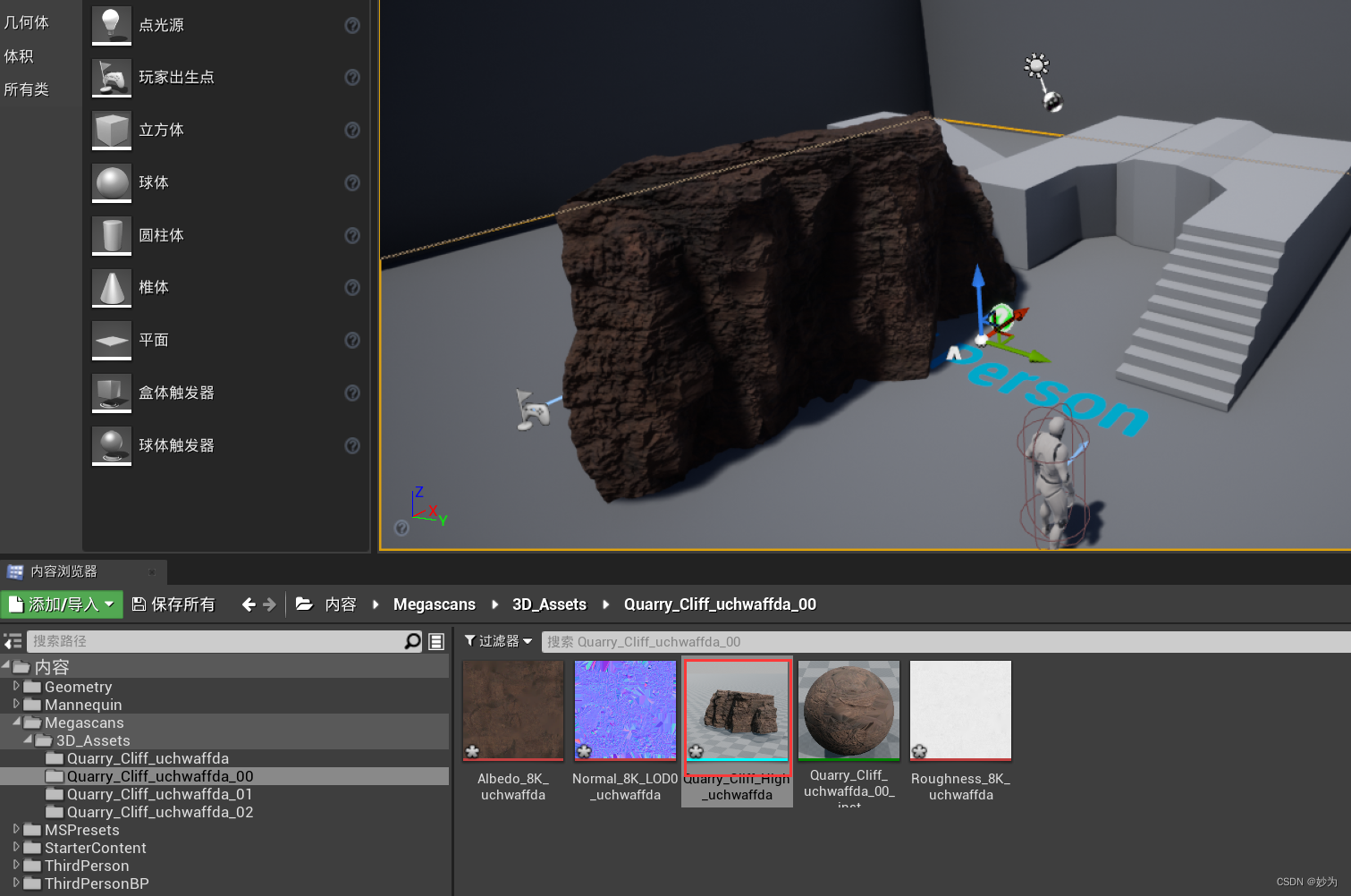Go forward in content browser history

pos(269,604)
